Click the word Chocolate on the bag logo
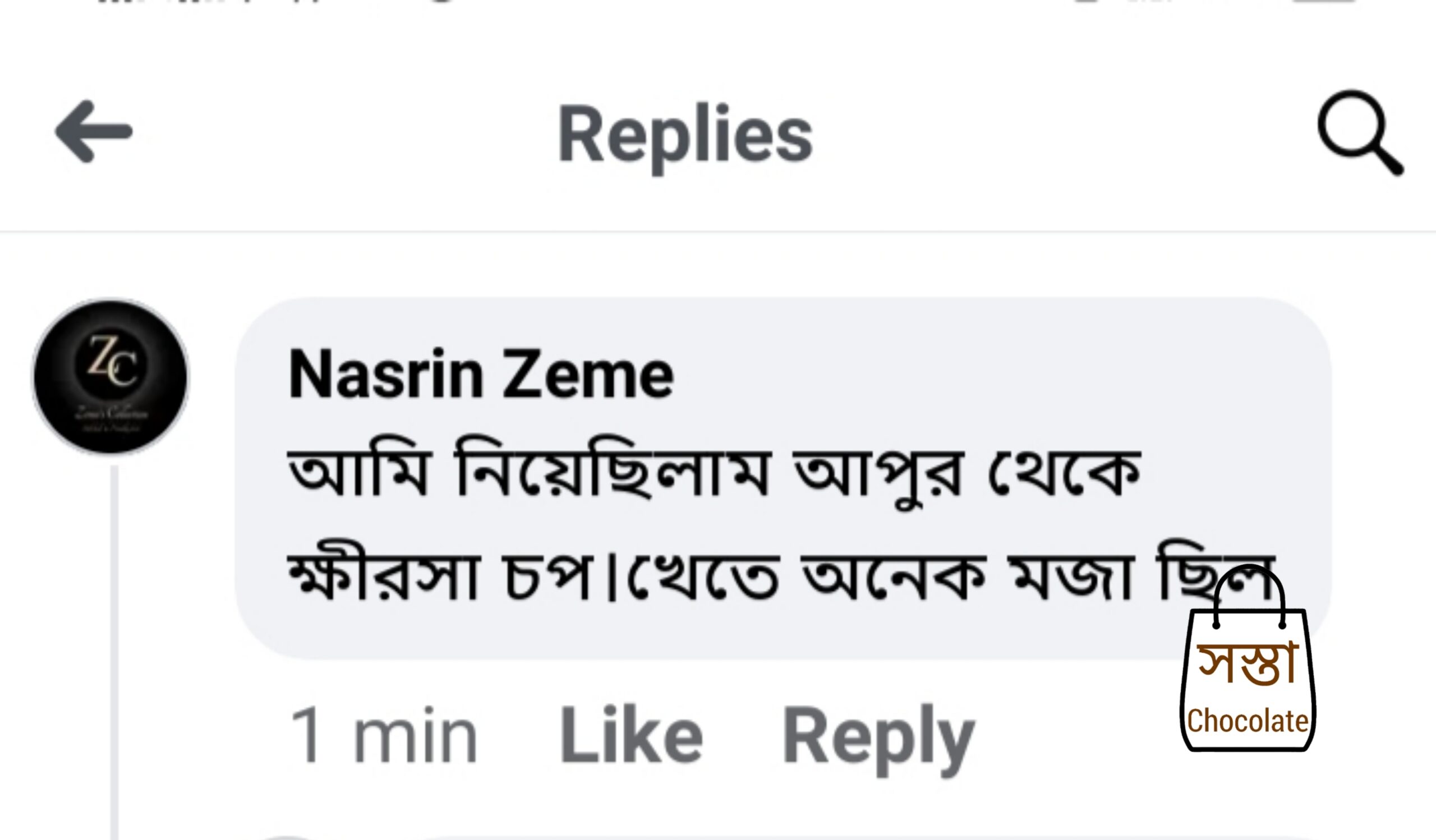 point(1247,721)
